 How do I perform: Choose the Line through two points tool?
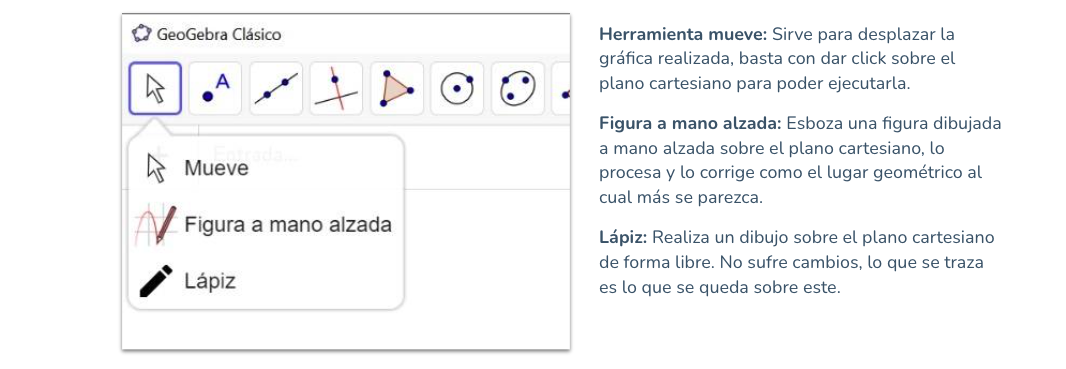click(276, 88)
